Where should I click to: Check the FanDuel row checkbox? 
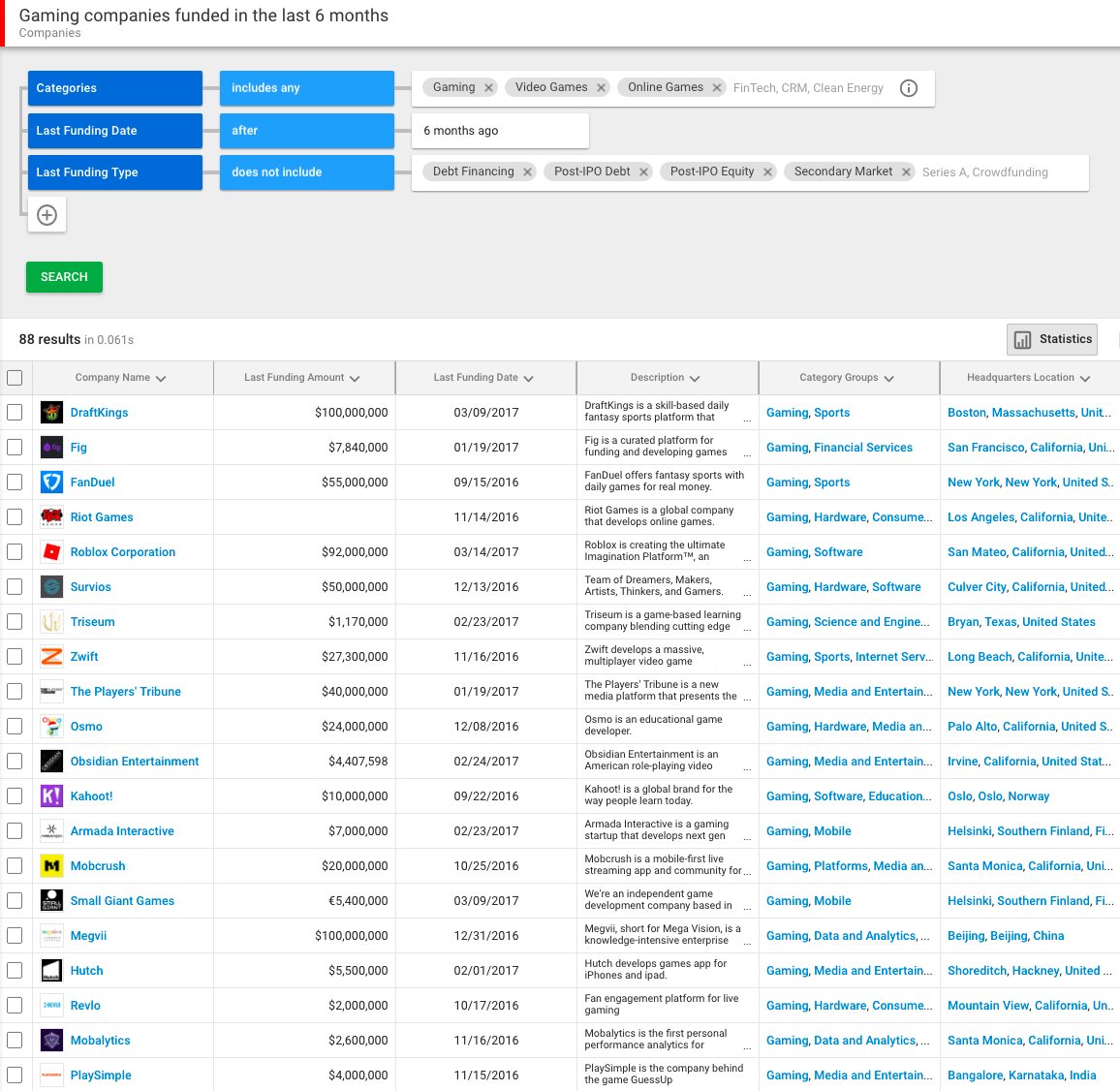tap(15, 483)
